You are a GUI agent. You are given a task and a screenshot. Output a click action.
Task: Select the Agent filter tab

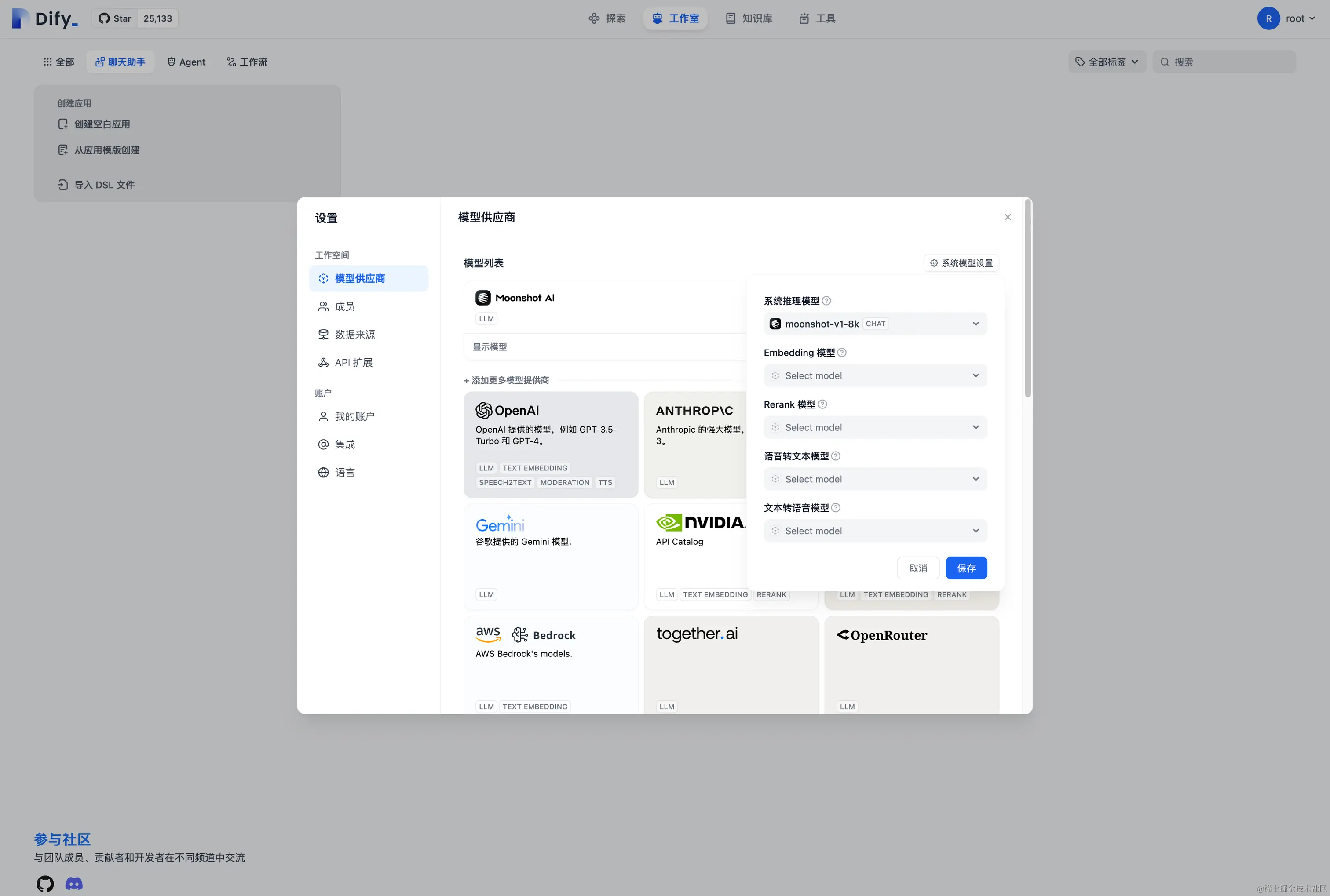click(186, 62)
